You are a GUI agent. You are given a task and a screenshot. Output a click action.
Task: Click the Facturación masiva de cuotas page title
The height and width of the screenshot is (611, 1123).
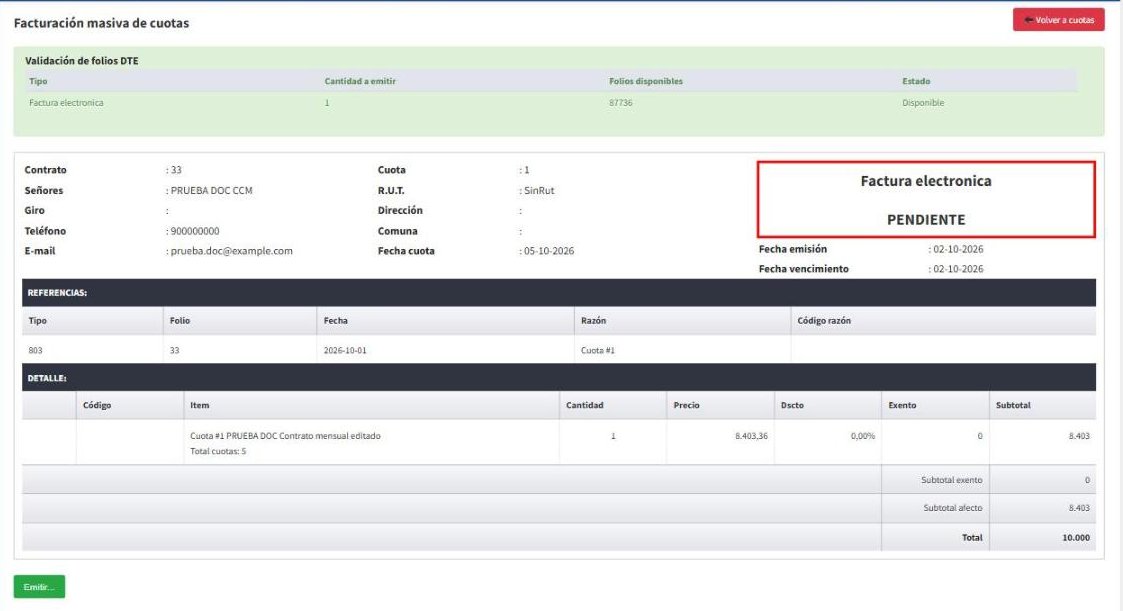tap(101, 23)
